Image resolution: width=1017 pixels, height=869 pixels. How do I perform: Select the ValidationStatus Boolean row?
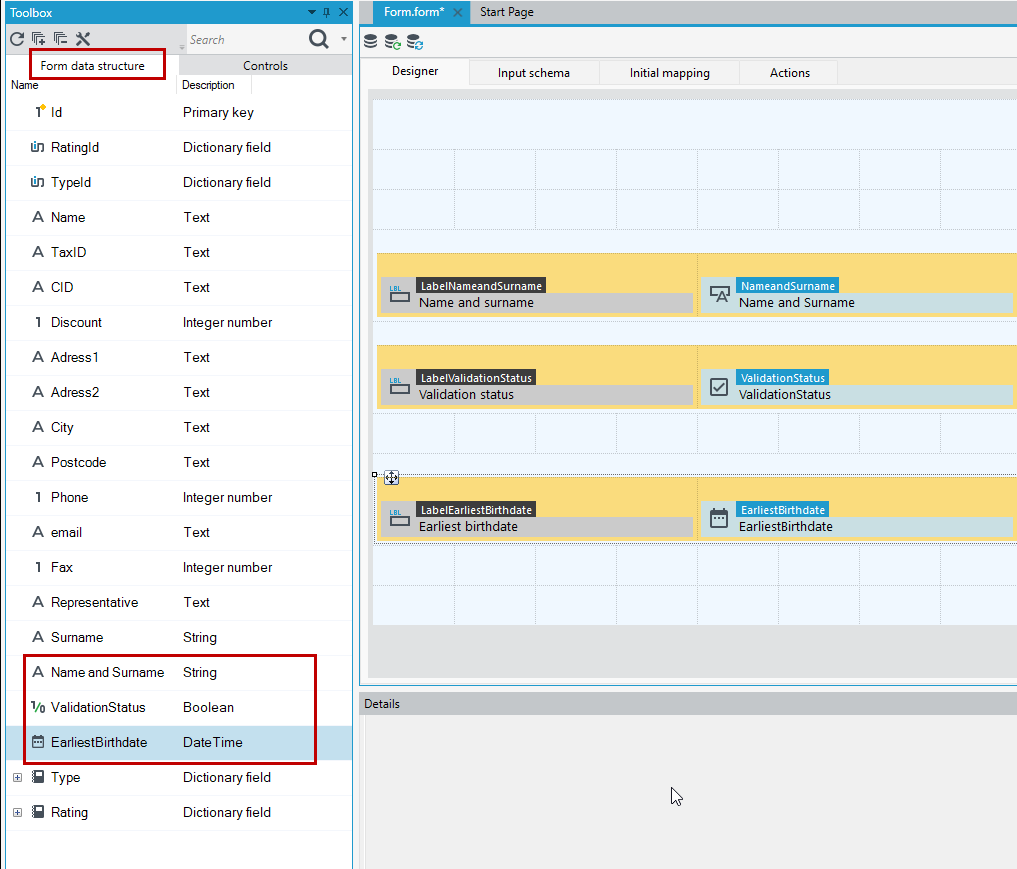pyautogui.click(x=179, y=708)
